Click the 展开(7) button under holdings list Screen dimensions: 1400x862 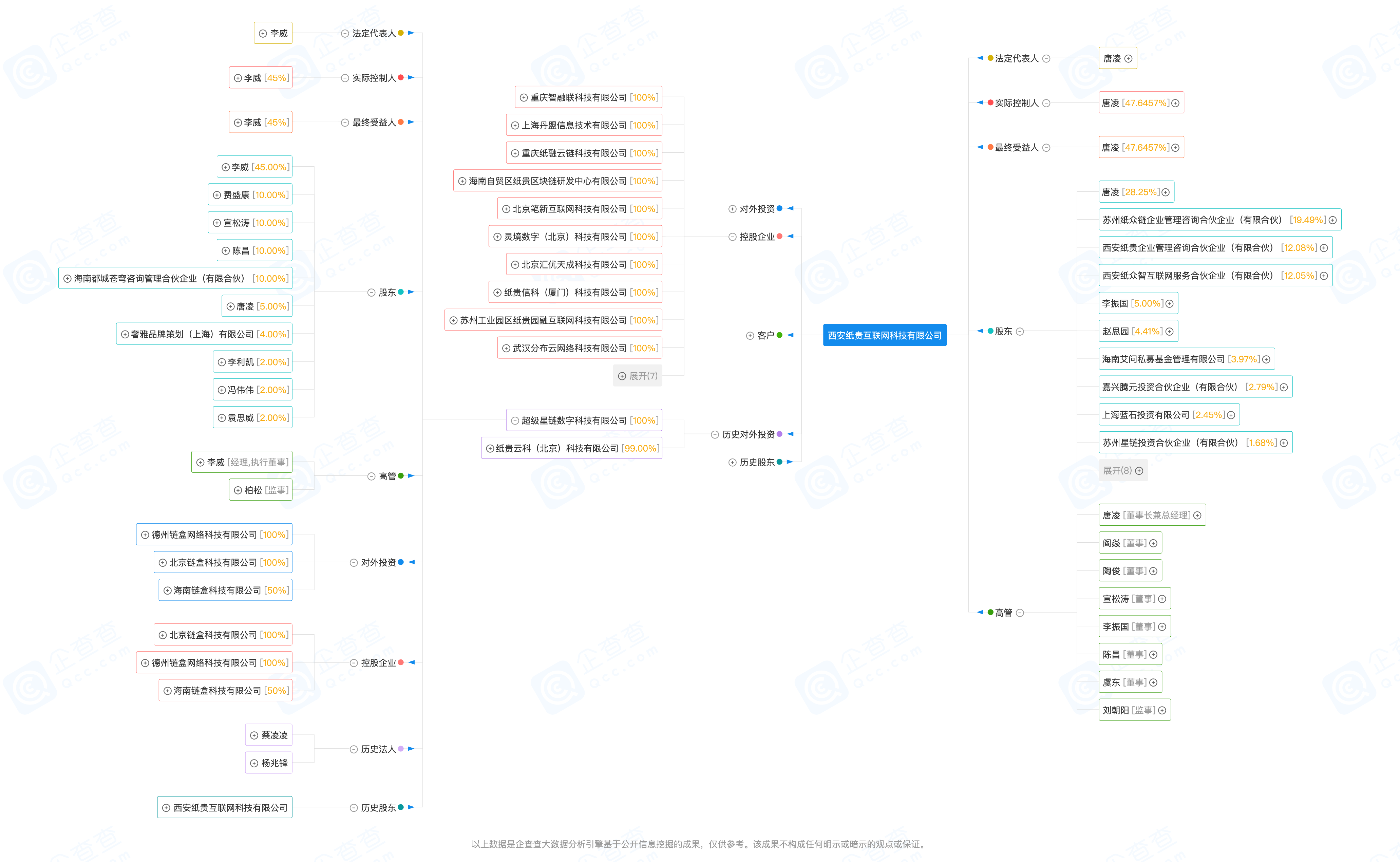637,376
